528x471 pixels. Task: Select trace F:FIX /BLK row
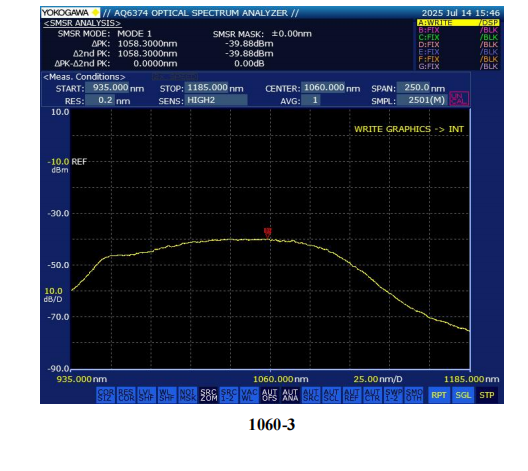(458, 59)
